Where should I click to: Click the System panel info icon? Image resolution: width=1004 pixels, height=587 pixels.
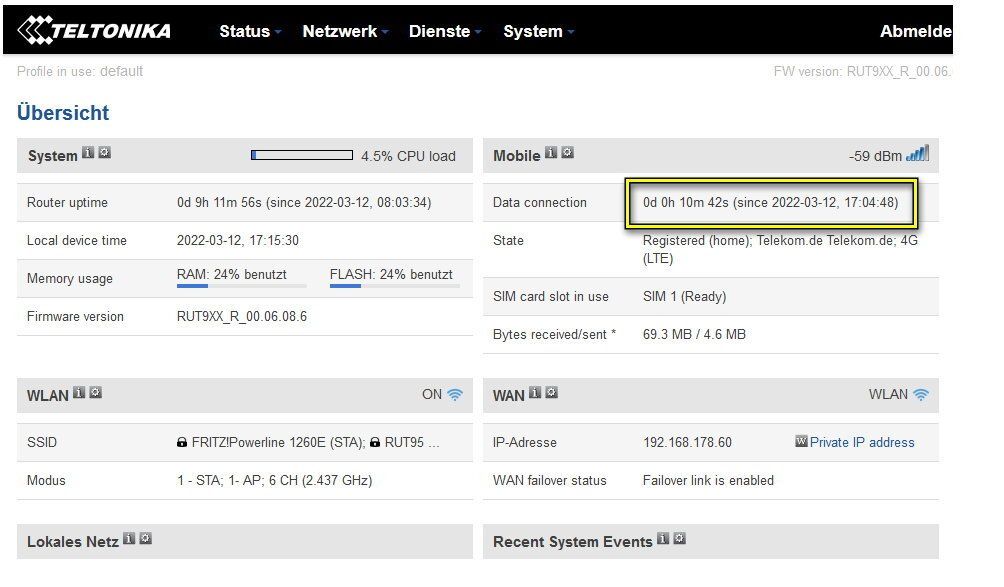88,154
